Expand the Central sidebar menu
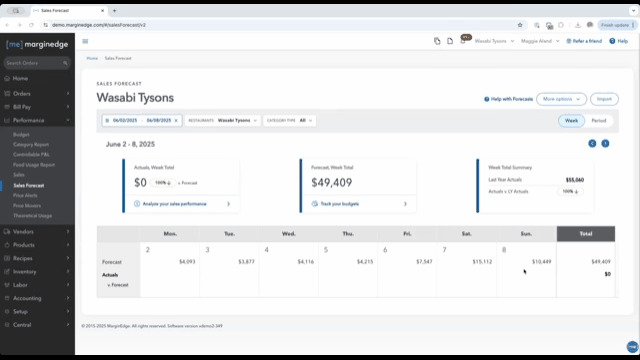 pyautogui.click(x=37, y=325)
